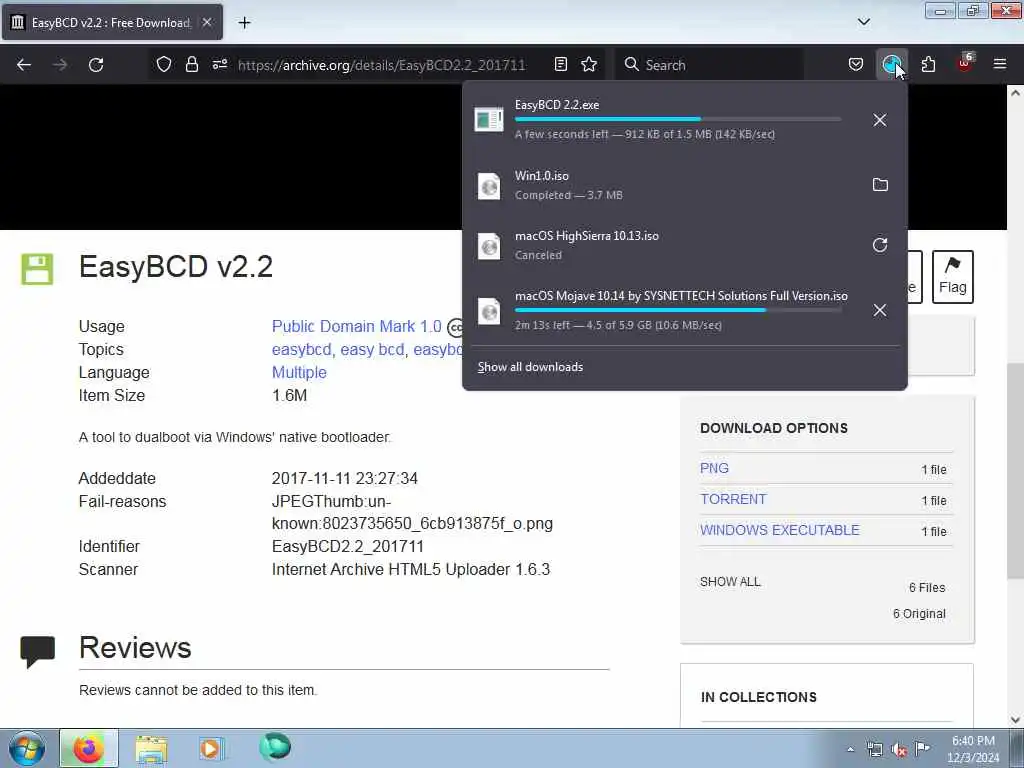Open containing folder for Win1.0.iso
The image size is (1024, 768).
(880, 185)
